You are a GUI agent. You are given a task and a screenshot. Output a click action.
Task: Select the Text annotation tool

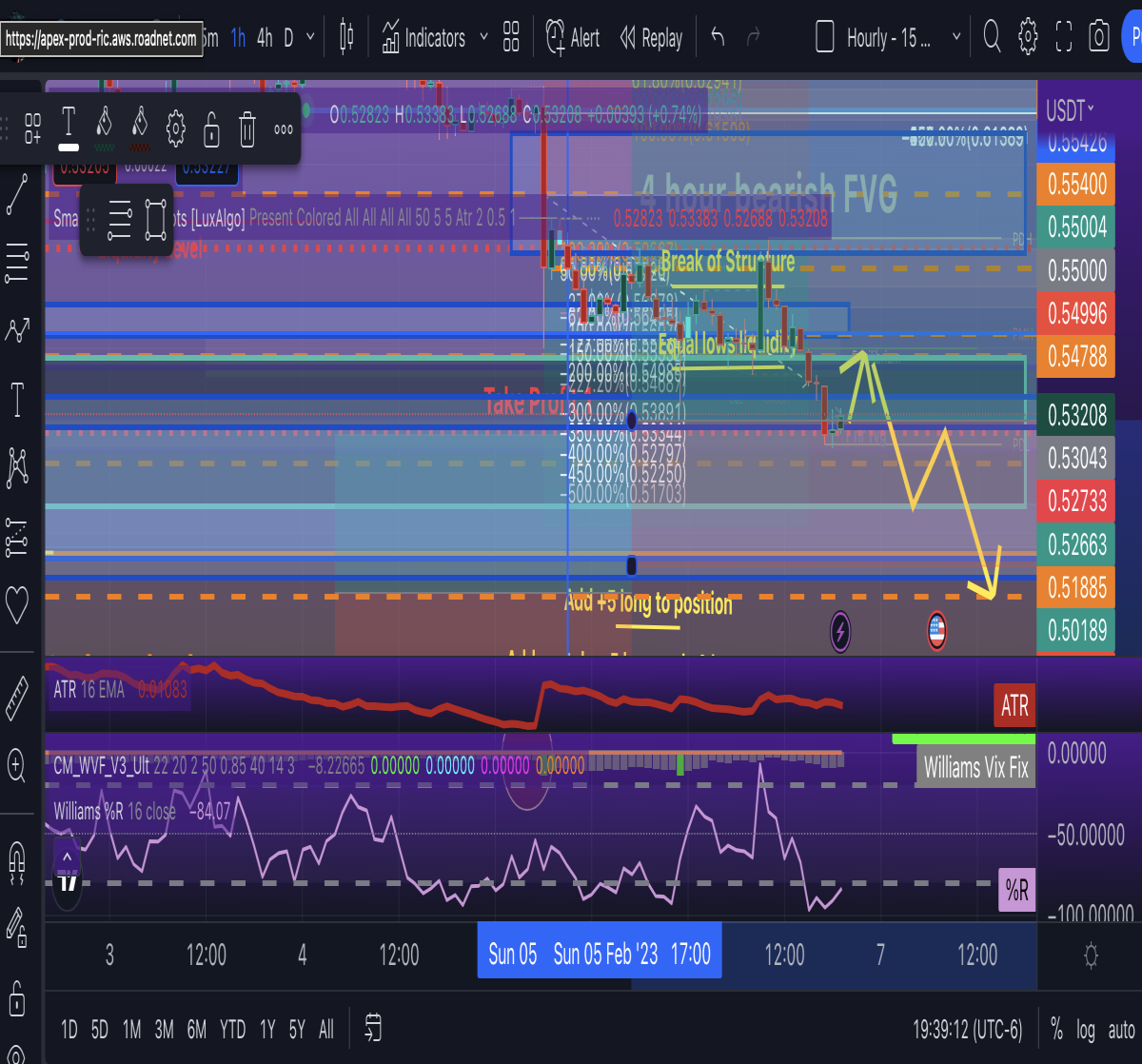point(17,400)
